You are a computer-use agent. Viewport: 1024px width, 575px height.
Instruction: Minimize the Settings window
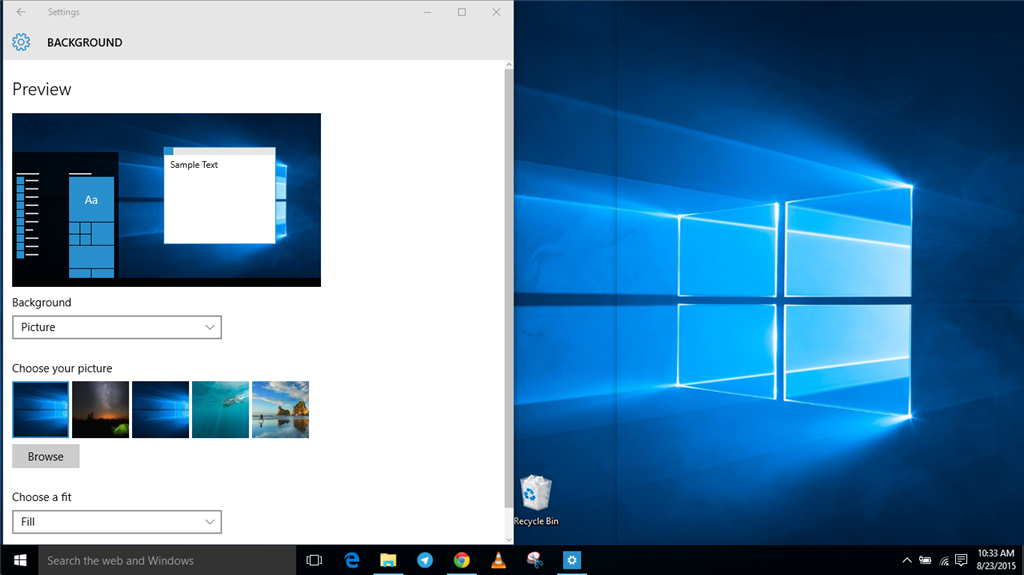pos(427,12)
